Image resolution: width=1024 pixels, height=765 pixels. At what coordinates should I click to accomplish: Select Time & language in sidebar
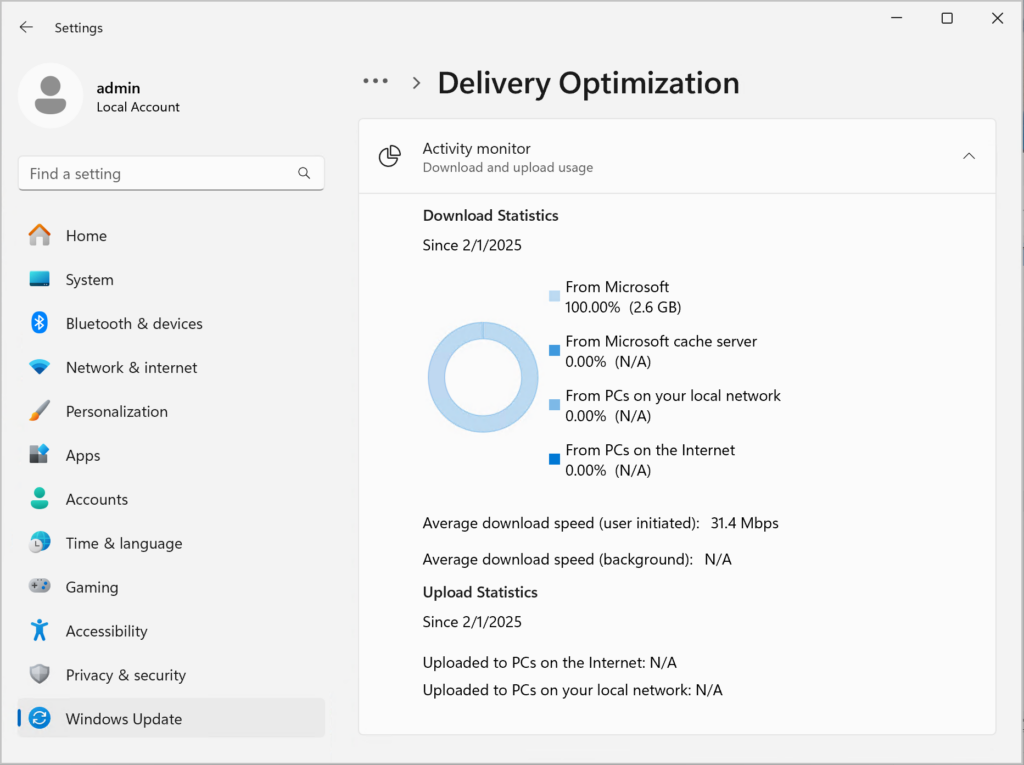coord(171,543)
